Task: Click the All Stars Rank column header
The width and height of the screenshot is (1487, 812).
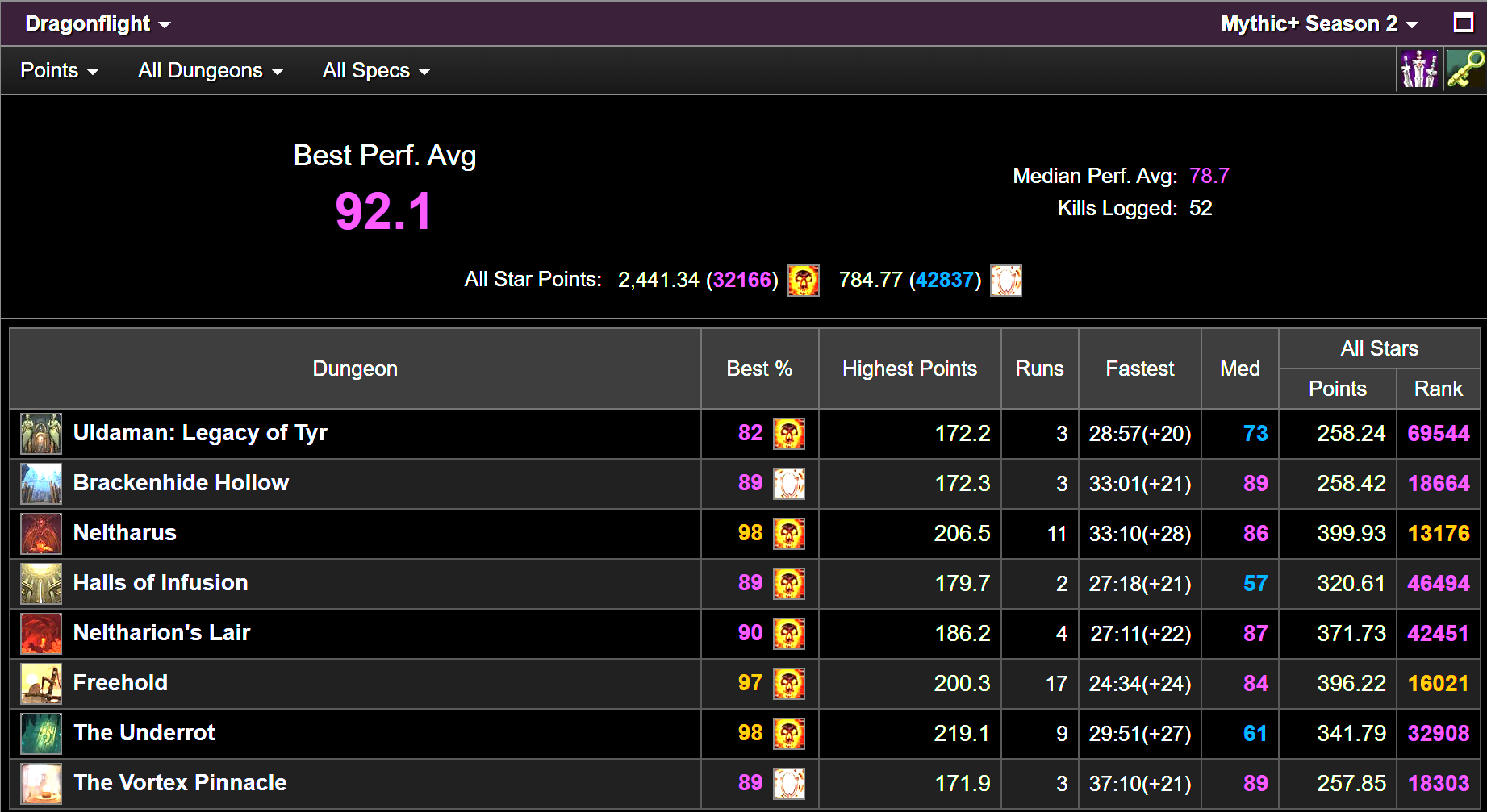Action: 1438,389
